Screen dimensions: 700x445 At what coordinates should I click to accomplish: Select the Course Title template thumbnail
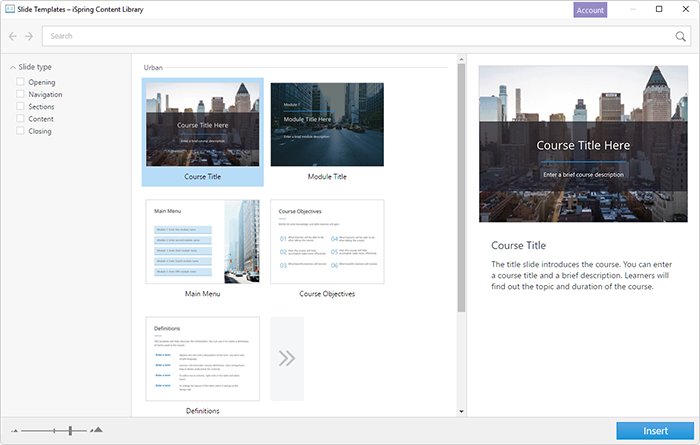203,125
